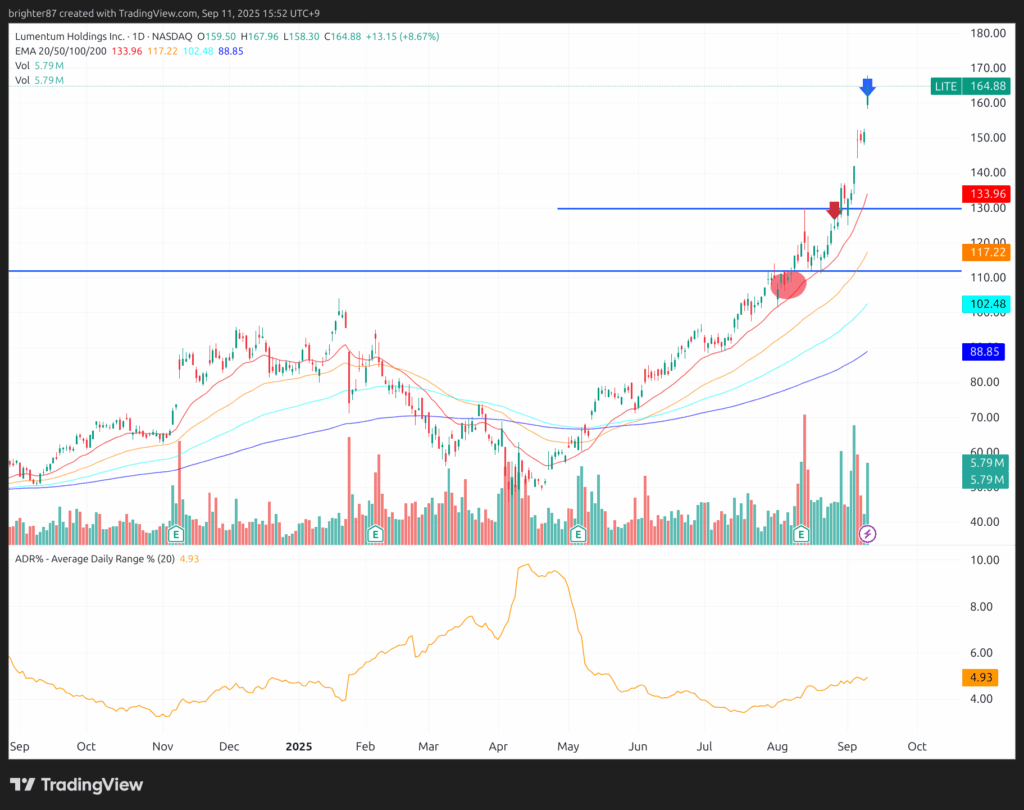
Task: Click the 150.00 price axis label
Action: point(988,138)
